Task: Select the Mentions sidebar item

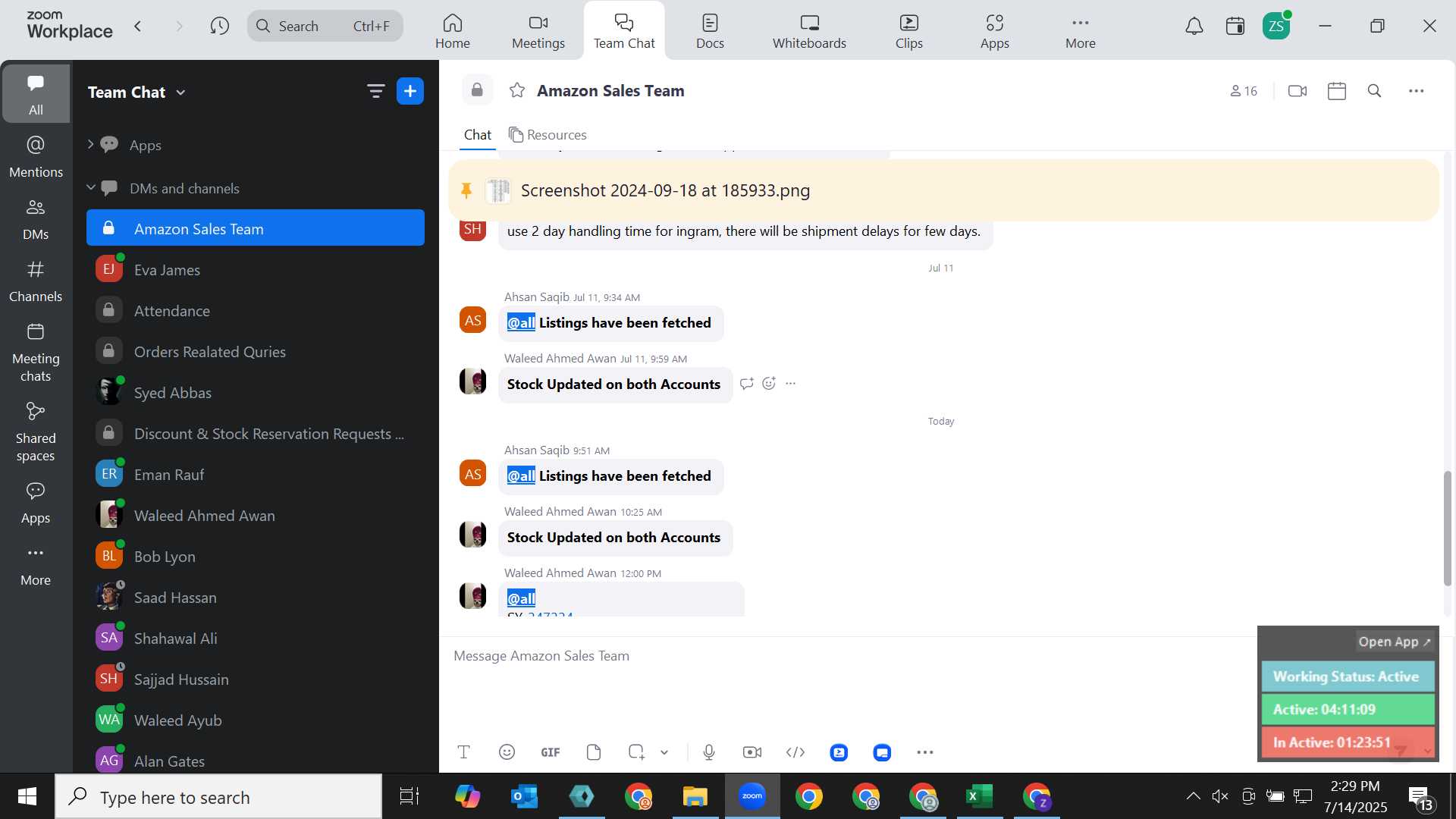Action: tap(36, 158)
